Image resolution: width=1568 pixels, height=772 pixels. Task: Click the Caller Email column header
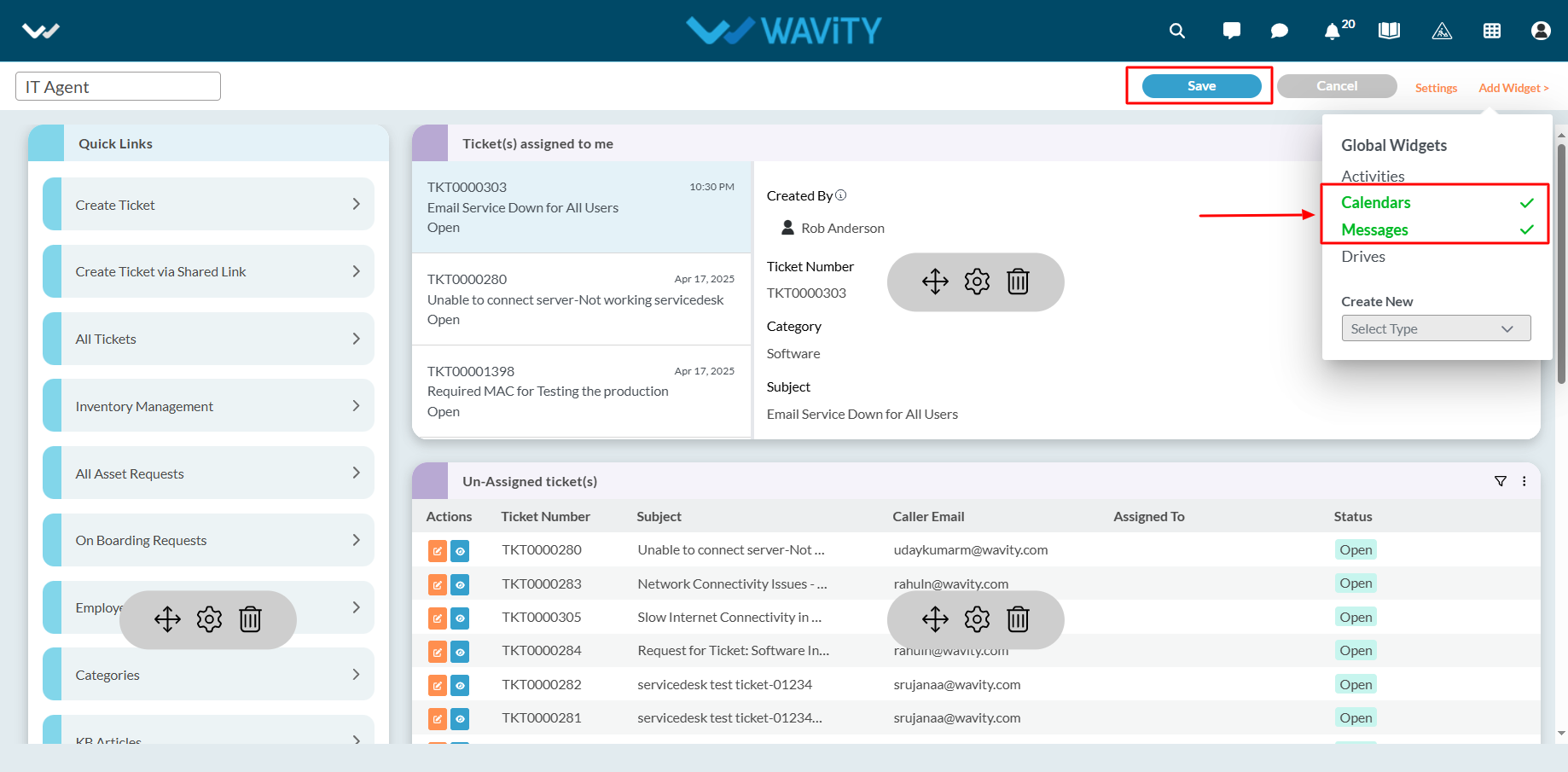tap(928, 516)
